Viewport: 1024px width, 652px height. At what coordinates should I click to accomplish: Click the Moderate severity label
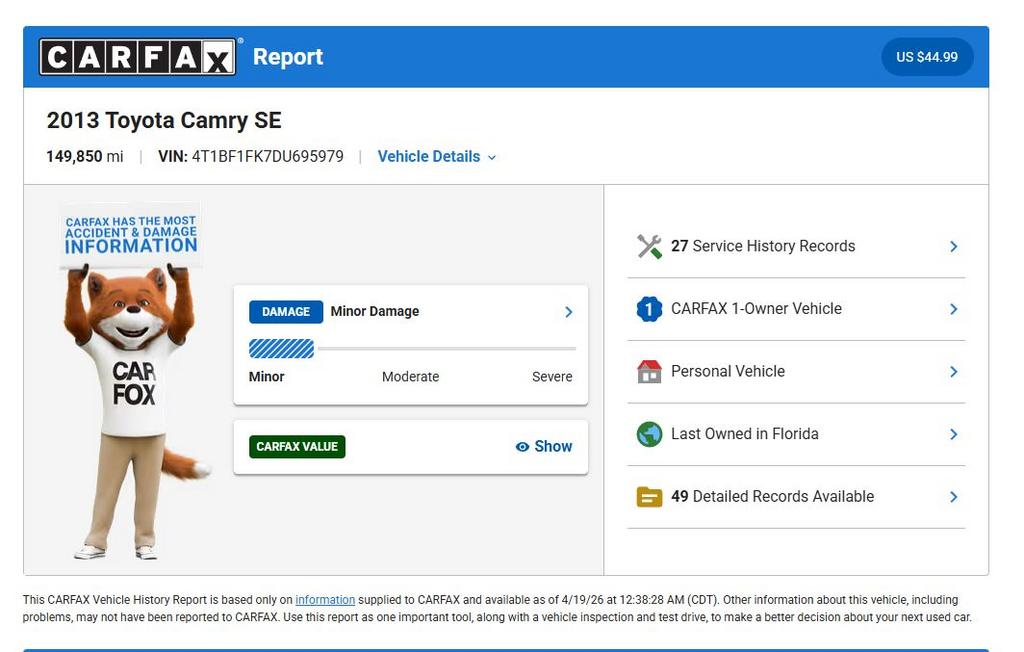(410, 377)
